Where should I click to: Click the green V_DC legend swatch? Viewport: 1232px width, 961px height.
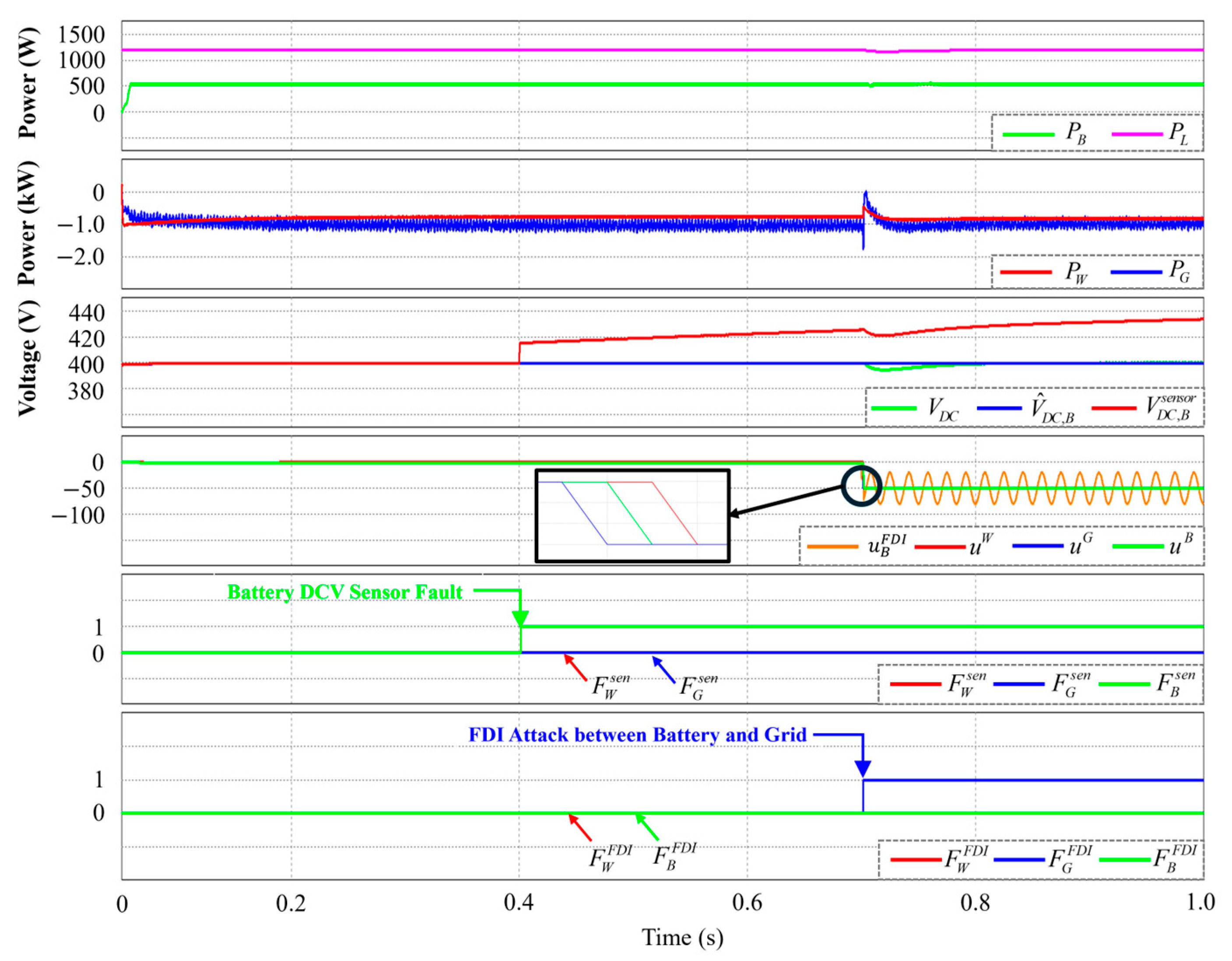point(894,408)
